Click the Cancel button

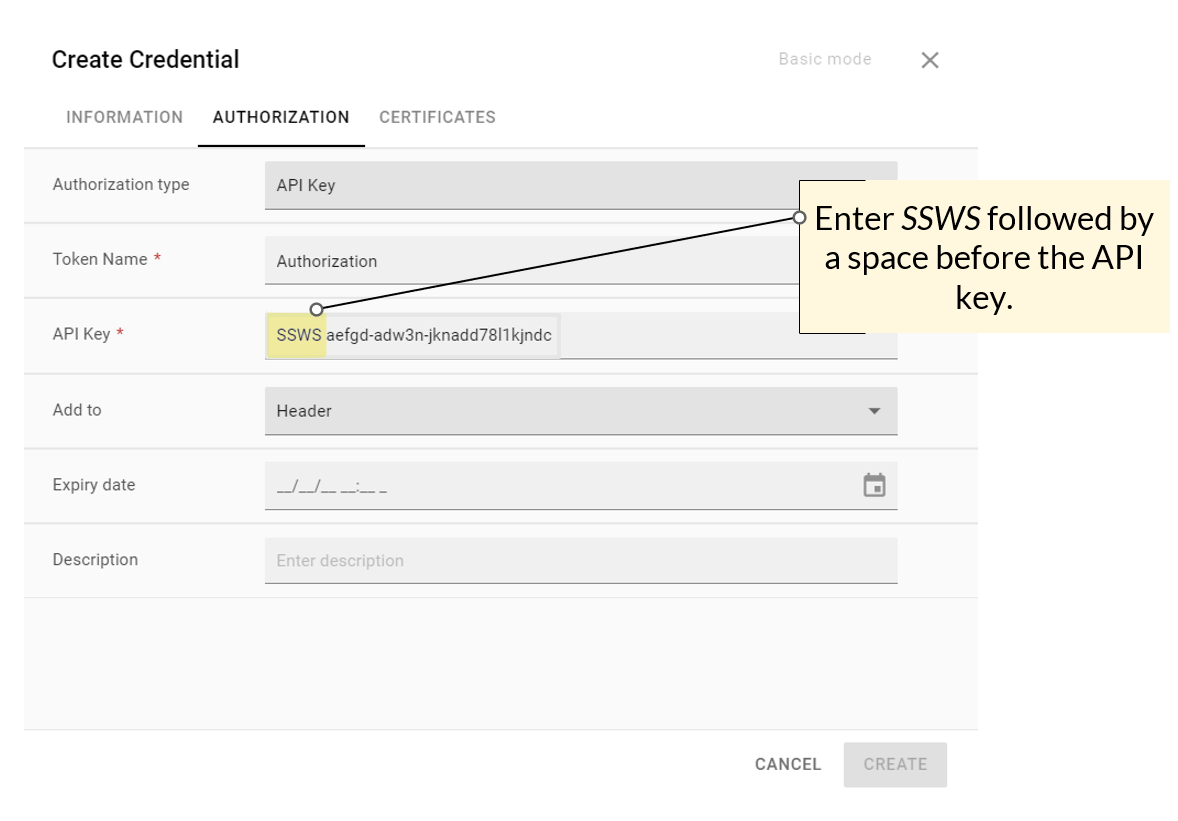[x=788, y=764]
